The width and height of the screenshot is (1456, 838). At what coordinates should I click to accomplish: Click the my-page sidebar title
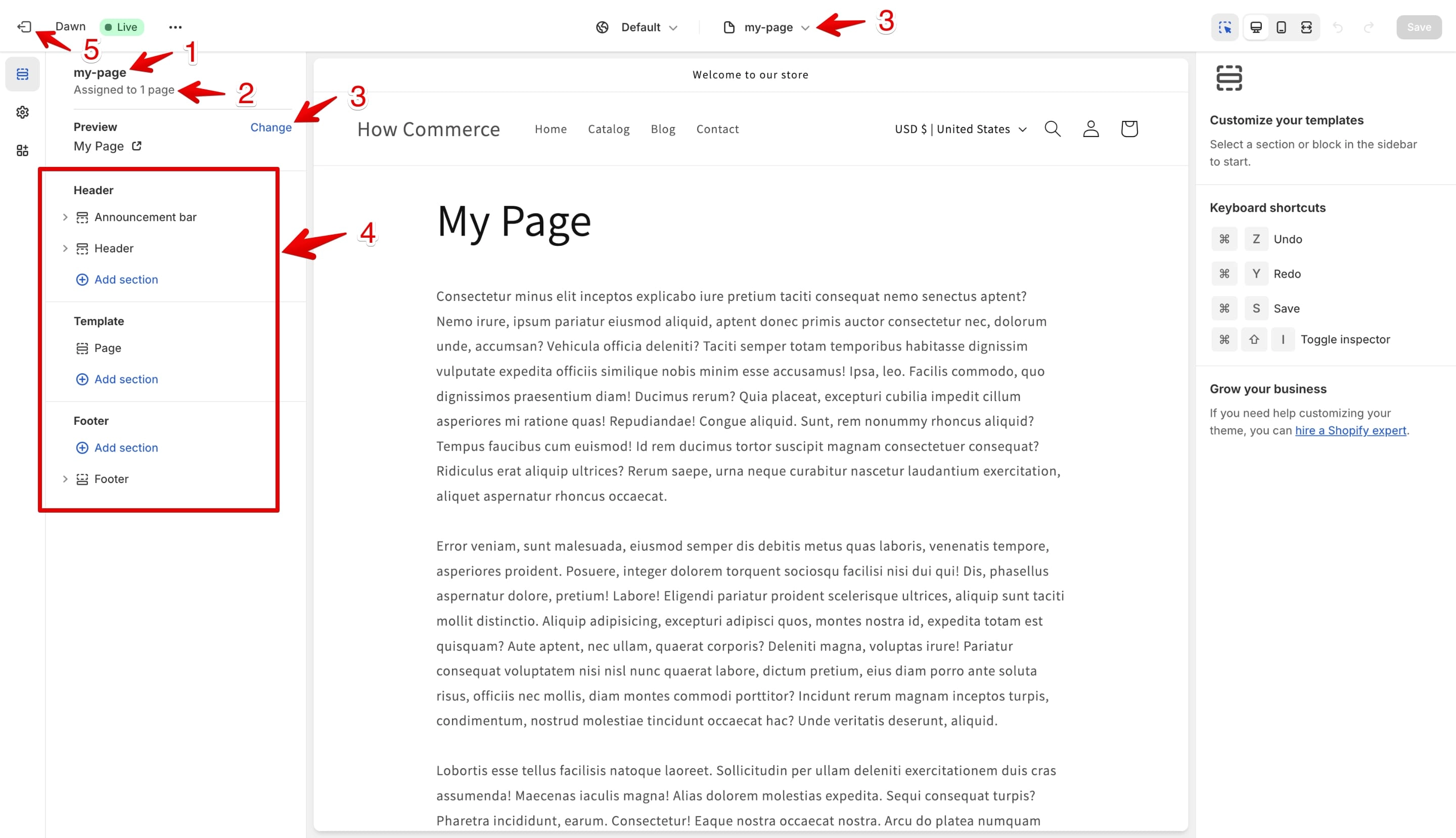pyautogui.click(x=100, y=72)
